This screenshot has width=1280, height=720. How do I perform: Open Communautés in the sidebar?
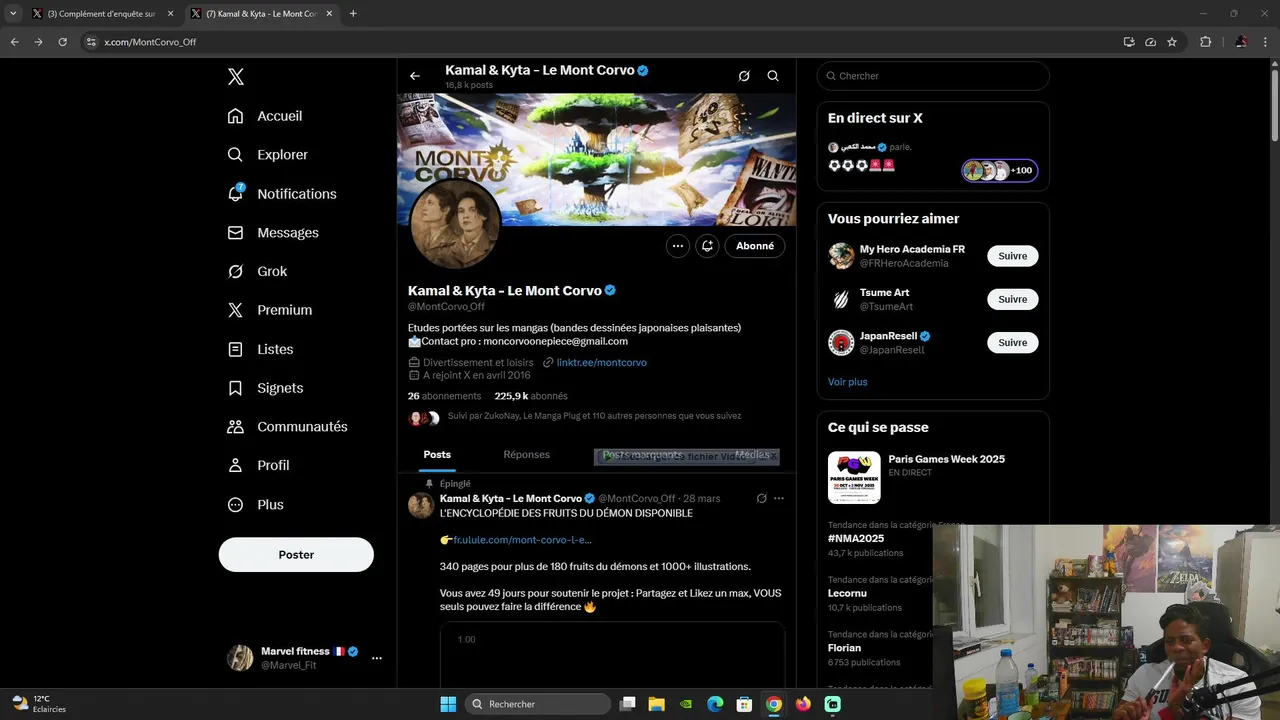(x=287, y=427)
